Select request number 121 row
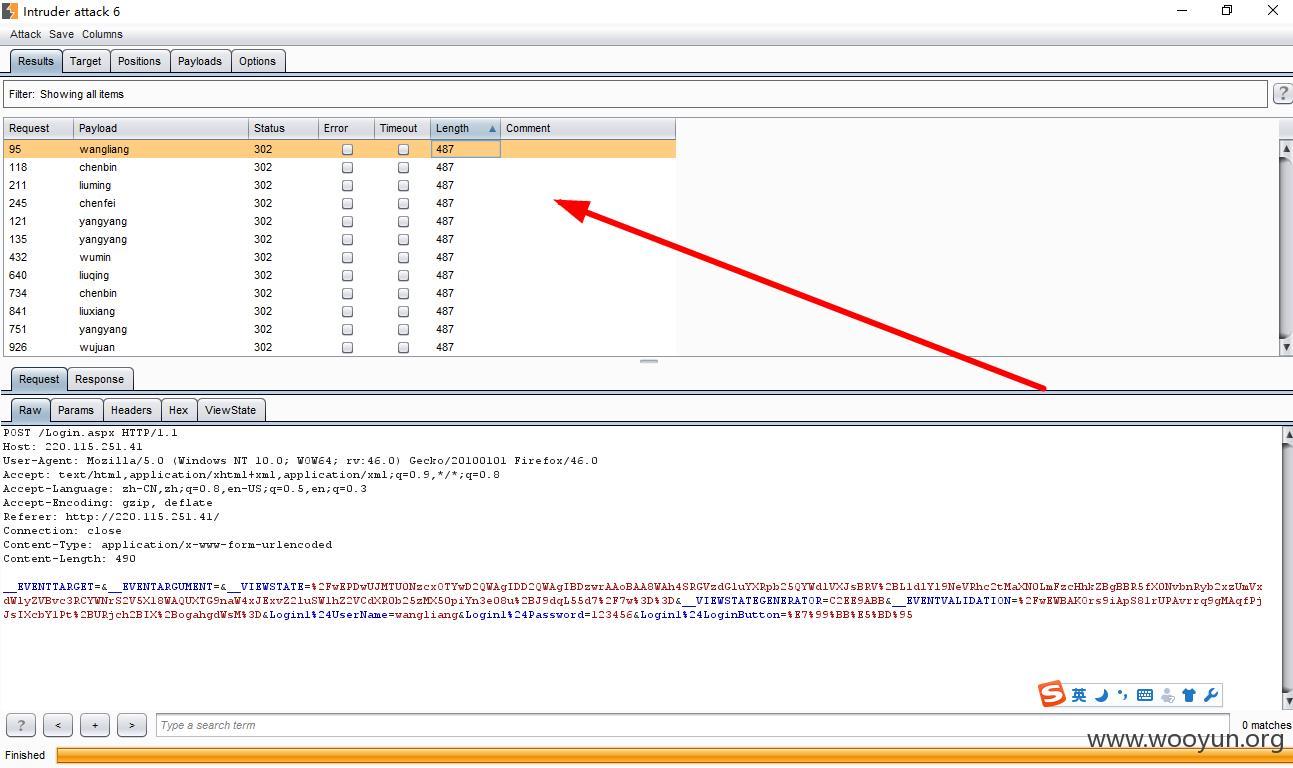1293x768 pixels. [339, 221]
